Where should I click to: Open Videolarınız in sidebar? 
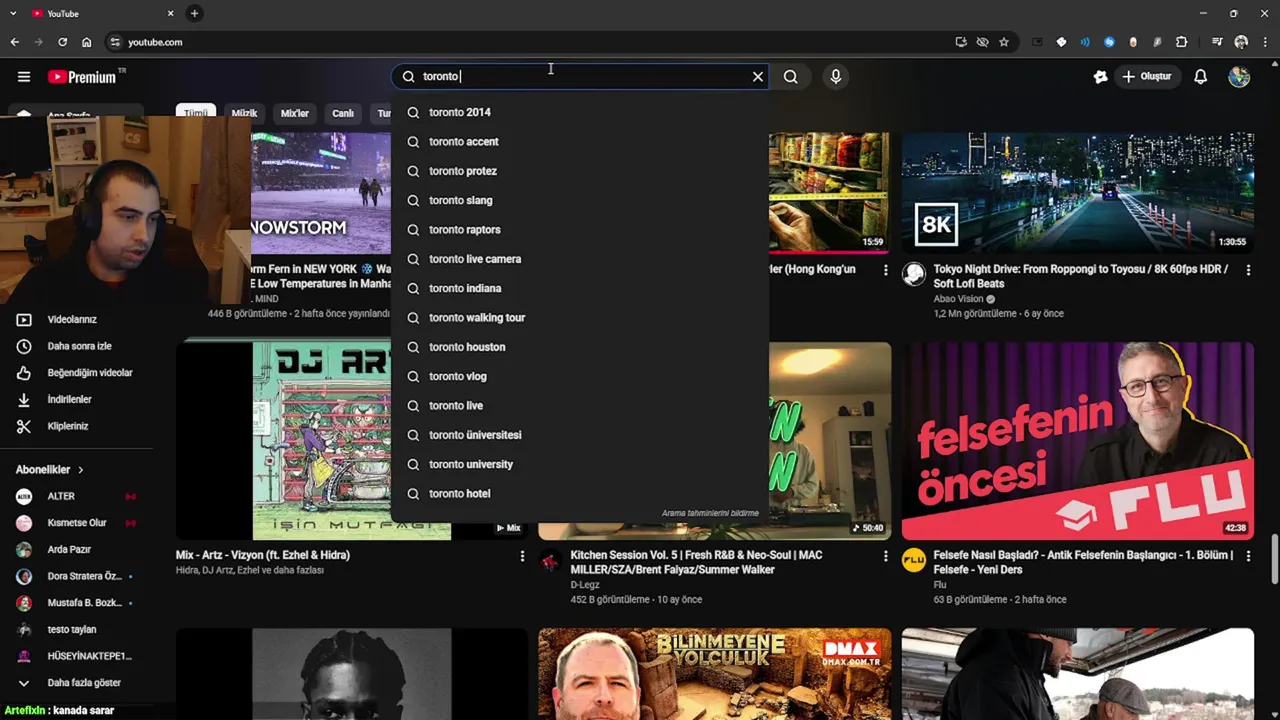pyautogui.click(x=72, y=319)
